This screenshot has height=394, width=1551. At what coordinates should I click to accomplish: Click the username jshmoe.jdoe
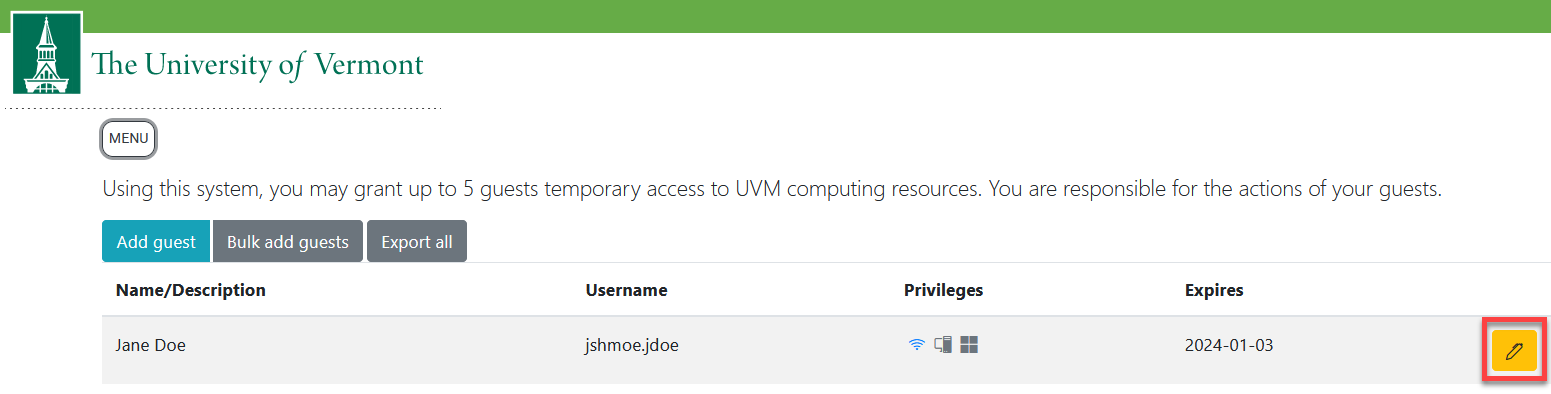point(633,345)
